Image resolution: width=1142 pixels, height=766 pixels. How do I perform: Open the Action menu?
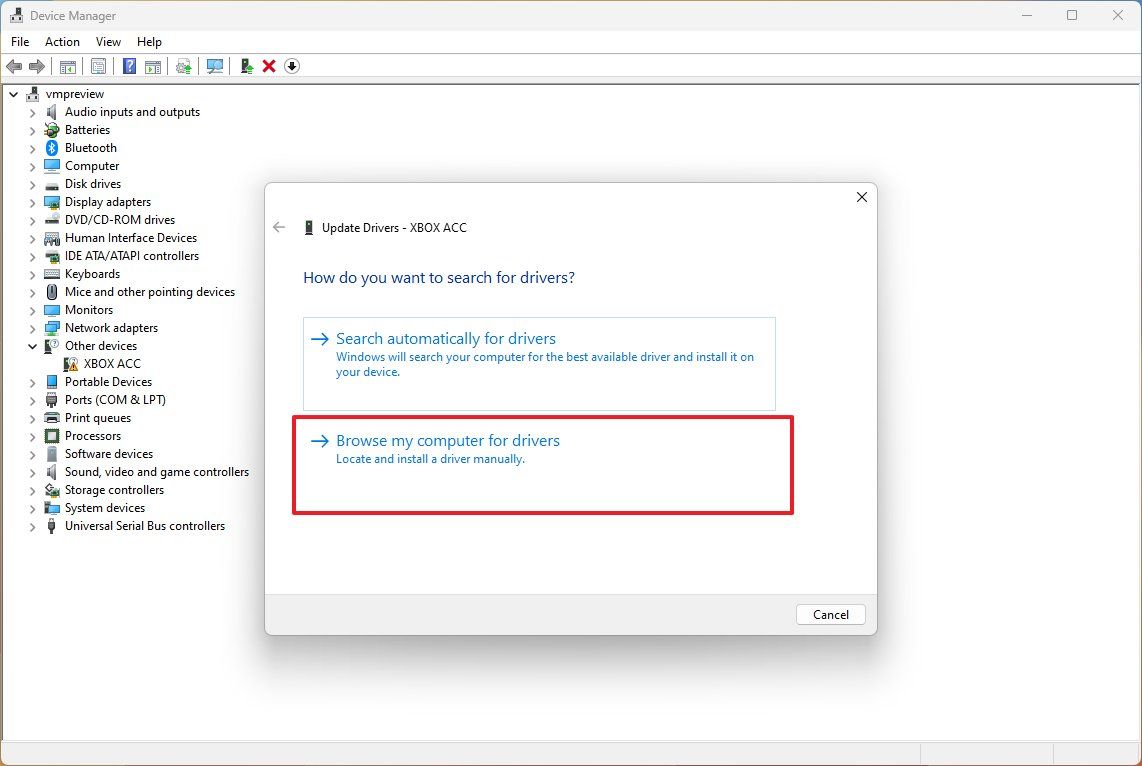click(x=62, y=42)
